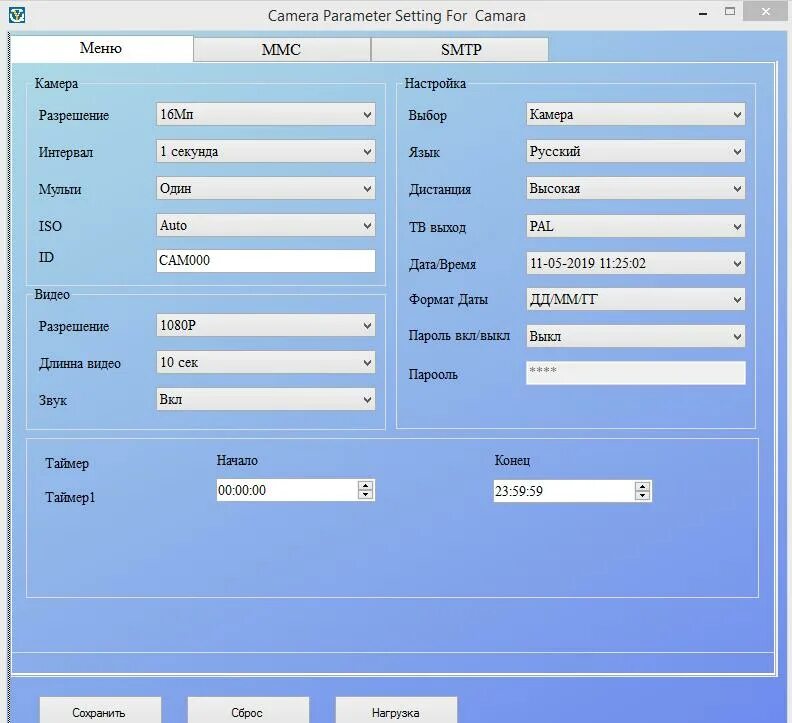The image size is (792, 723).
Task: Close the Camera Parameter Setting window
Action: pyautogui.click(x=766, y=12)
